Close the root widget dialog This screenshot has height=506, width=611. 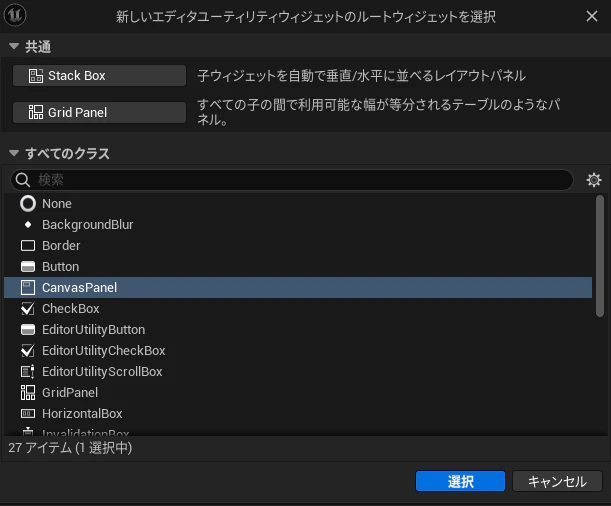tap(592, 16)
